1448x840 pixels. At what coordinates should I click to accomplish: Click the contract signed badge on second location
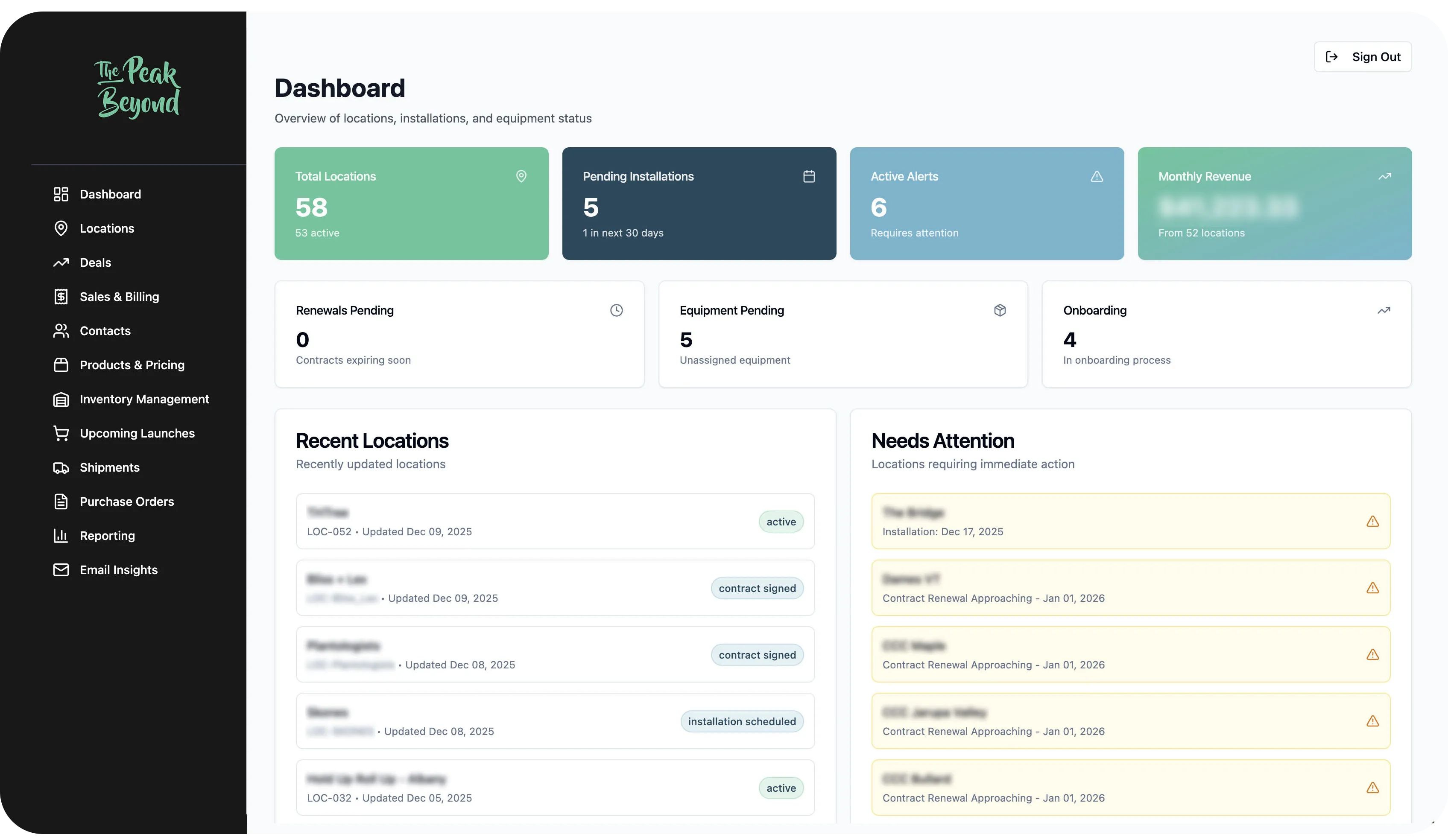757,588
